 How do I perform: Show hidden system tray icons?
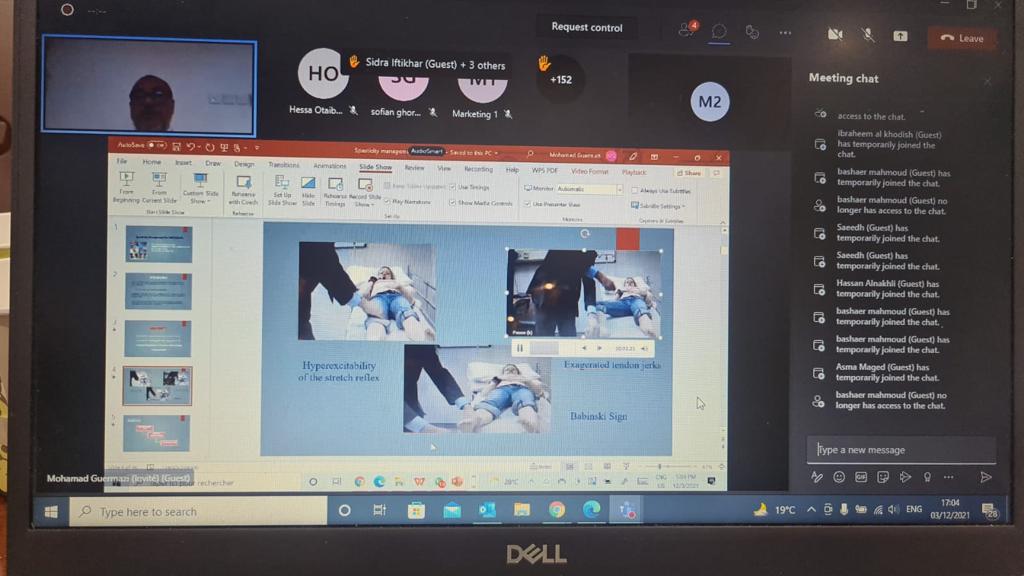pyautogui.click(x=811, y=509)
